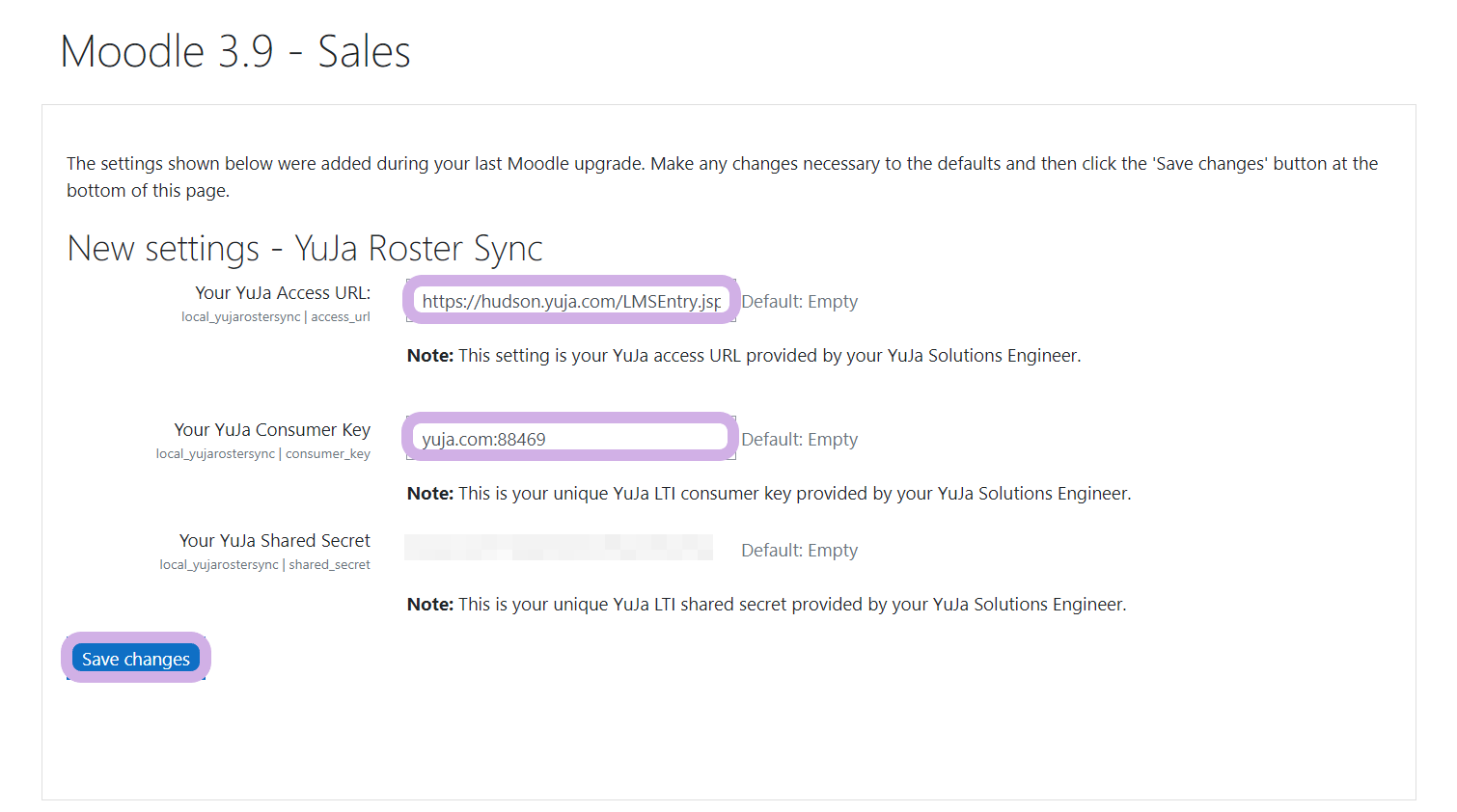Click the local_yujarostersync | shared_secret identifier text
This screenshot has width=1457, height=812.
pyautogui.click(x=264, y=565)
